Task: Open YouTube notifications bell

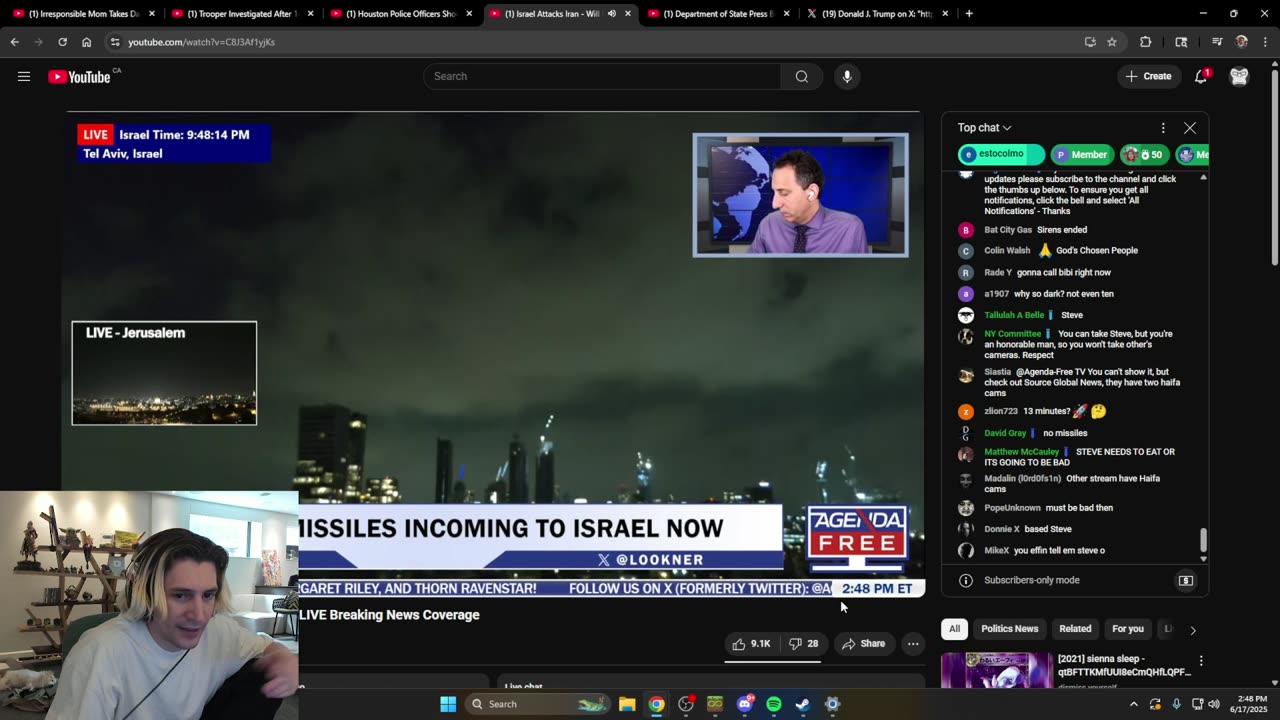Action: point(1201,76)
